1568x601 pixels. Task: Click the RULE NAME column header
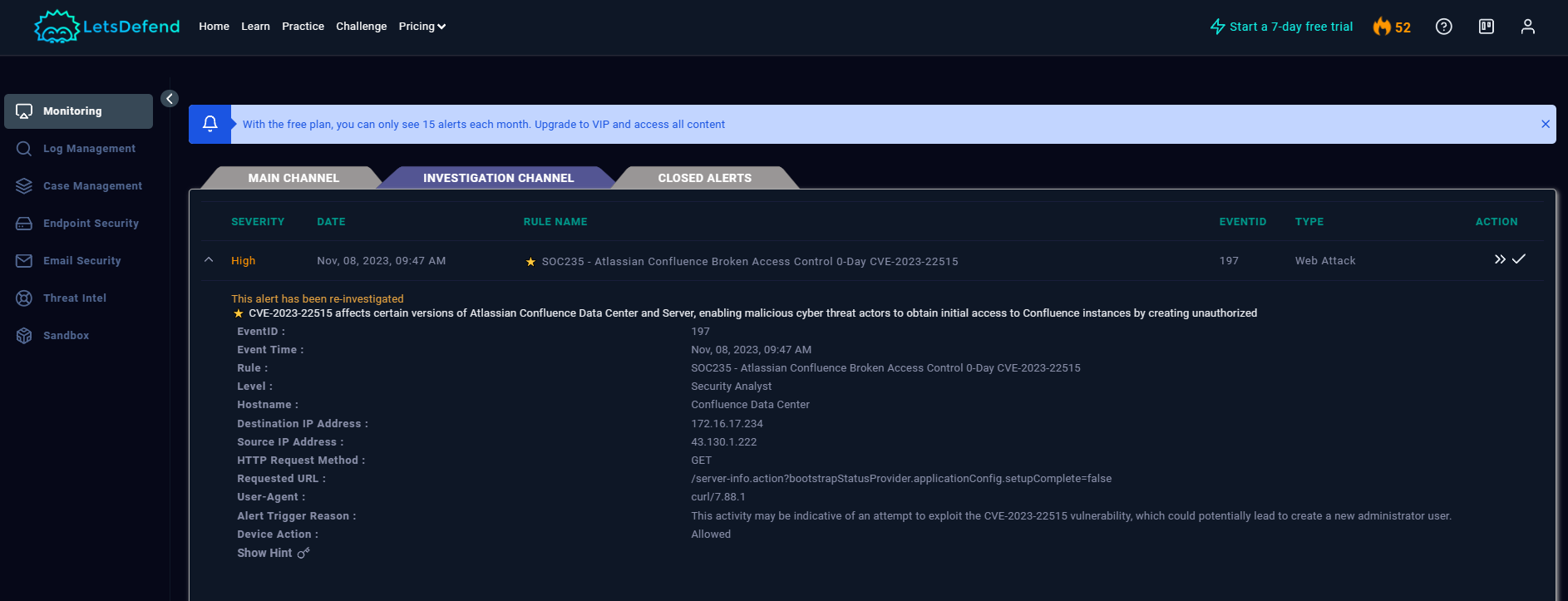(x=555, y=222)
